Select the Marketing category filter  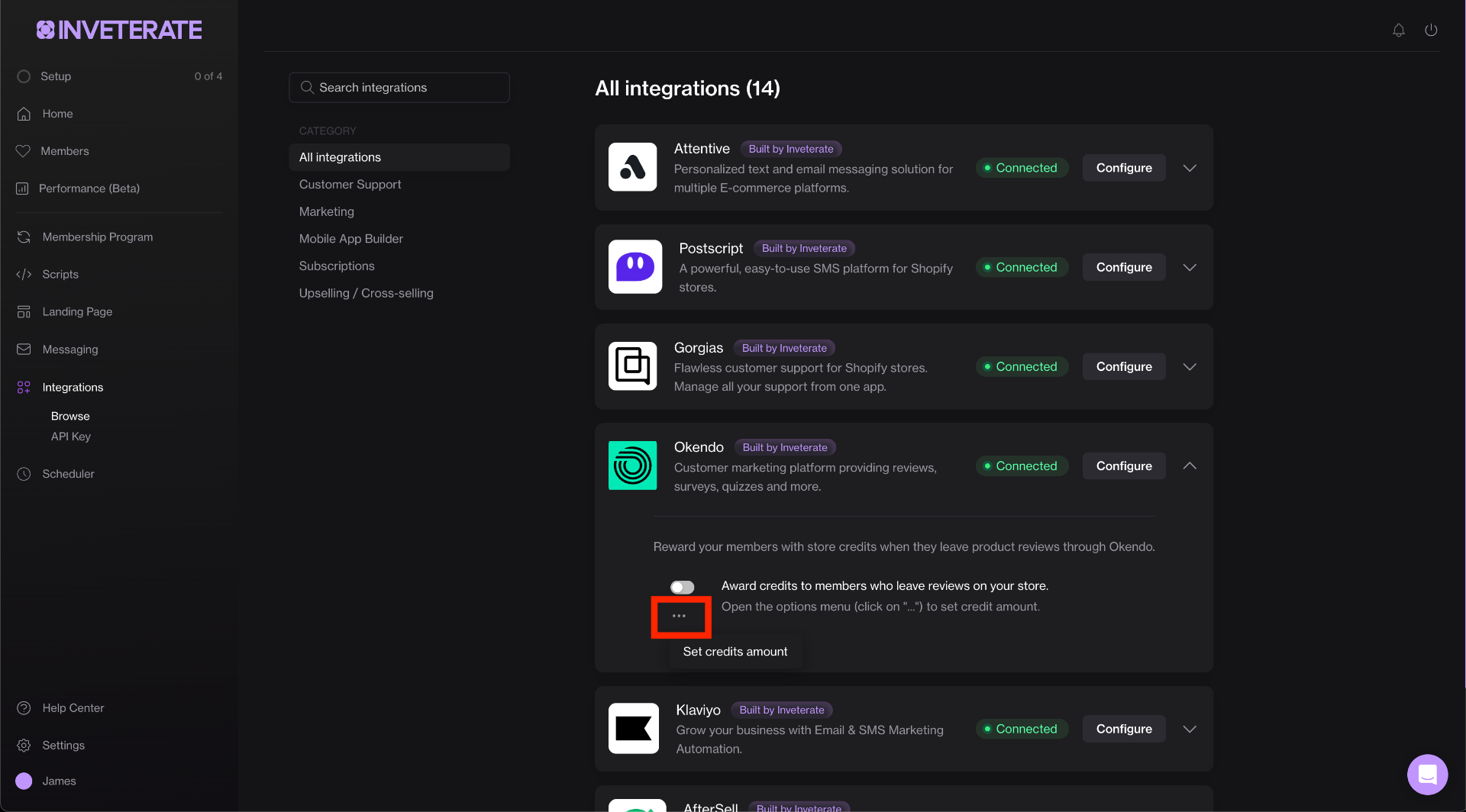click(326, 211)
